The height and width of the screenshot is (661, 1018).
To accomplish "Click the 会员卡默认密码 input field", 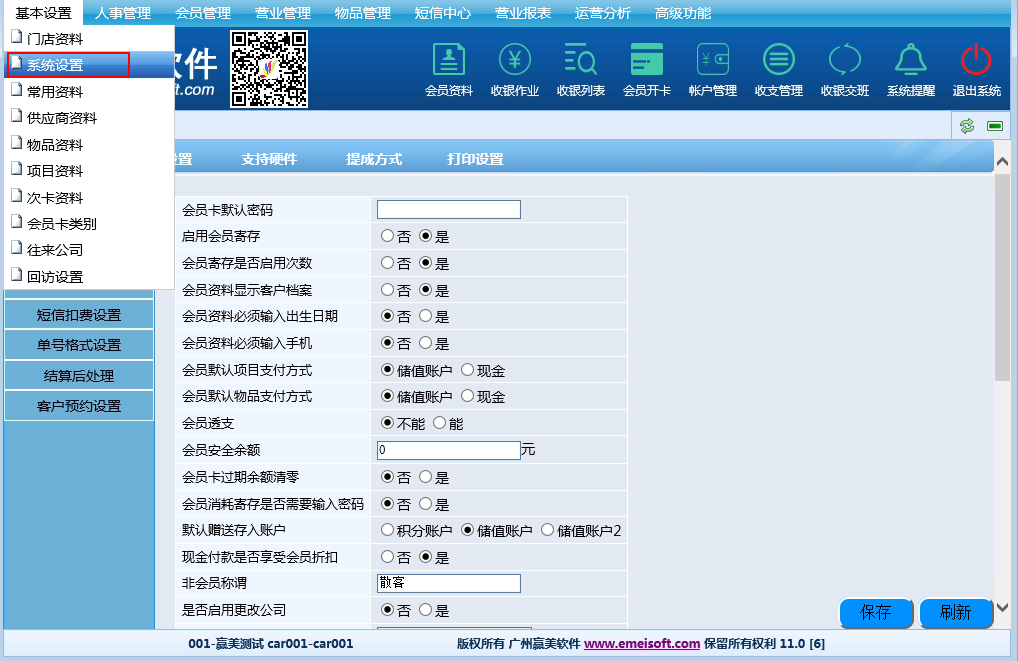I will [x=449, y=210].
